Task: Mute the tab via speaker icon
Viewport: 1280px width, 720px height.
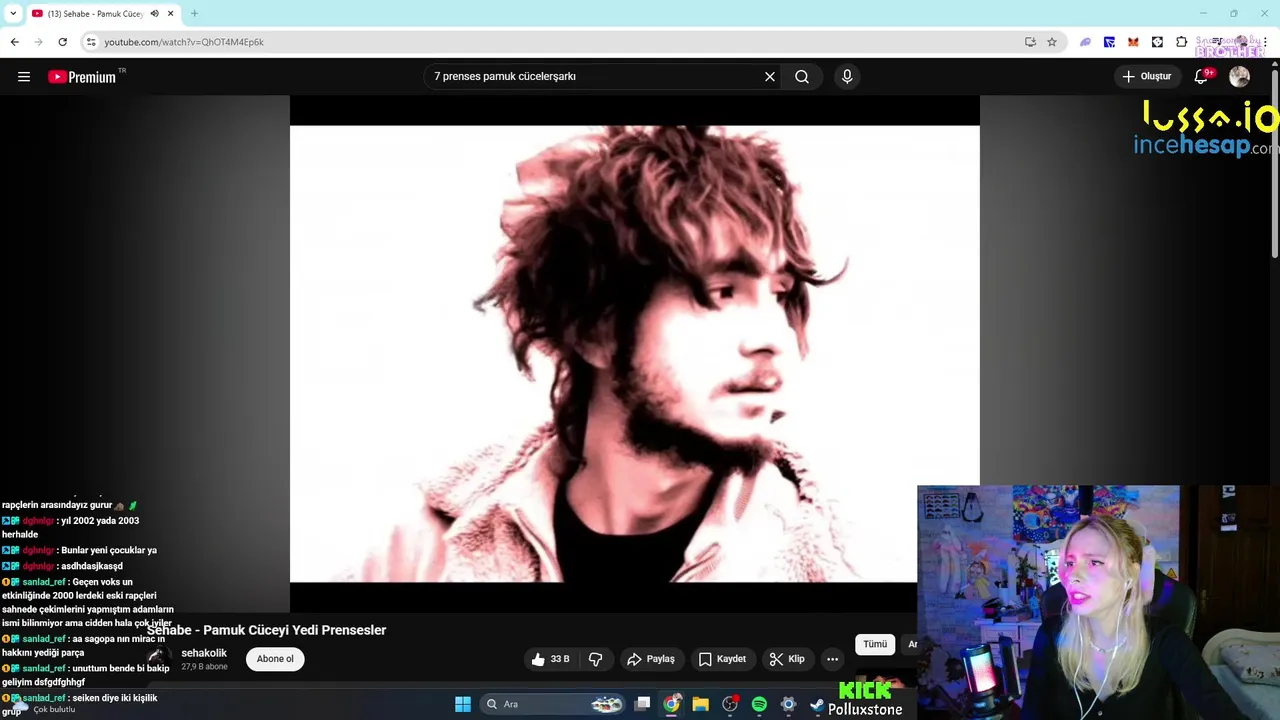Action: [155, 14]
